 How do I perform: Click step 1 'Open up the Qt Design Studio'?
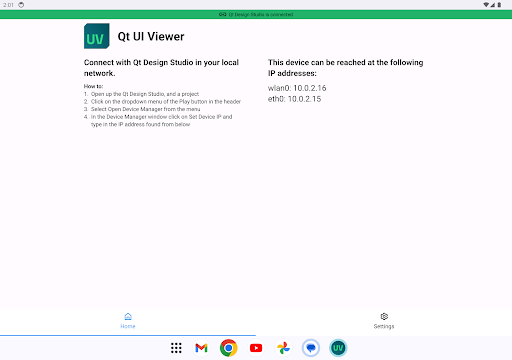click(x=141, y=94)
